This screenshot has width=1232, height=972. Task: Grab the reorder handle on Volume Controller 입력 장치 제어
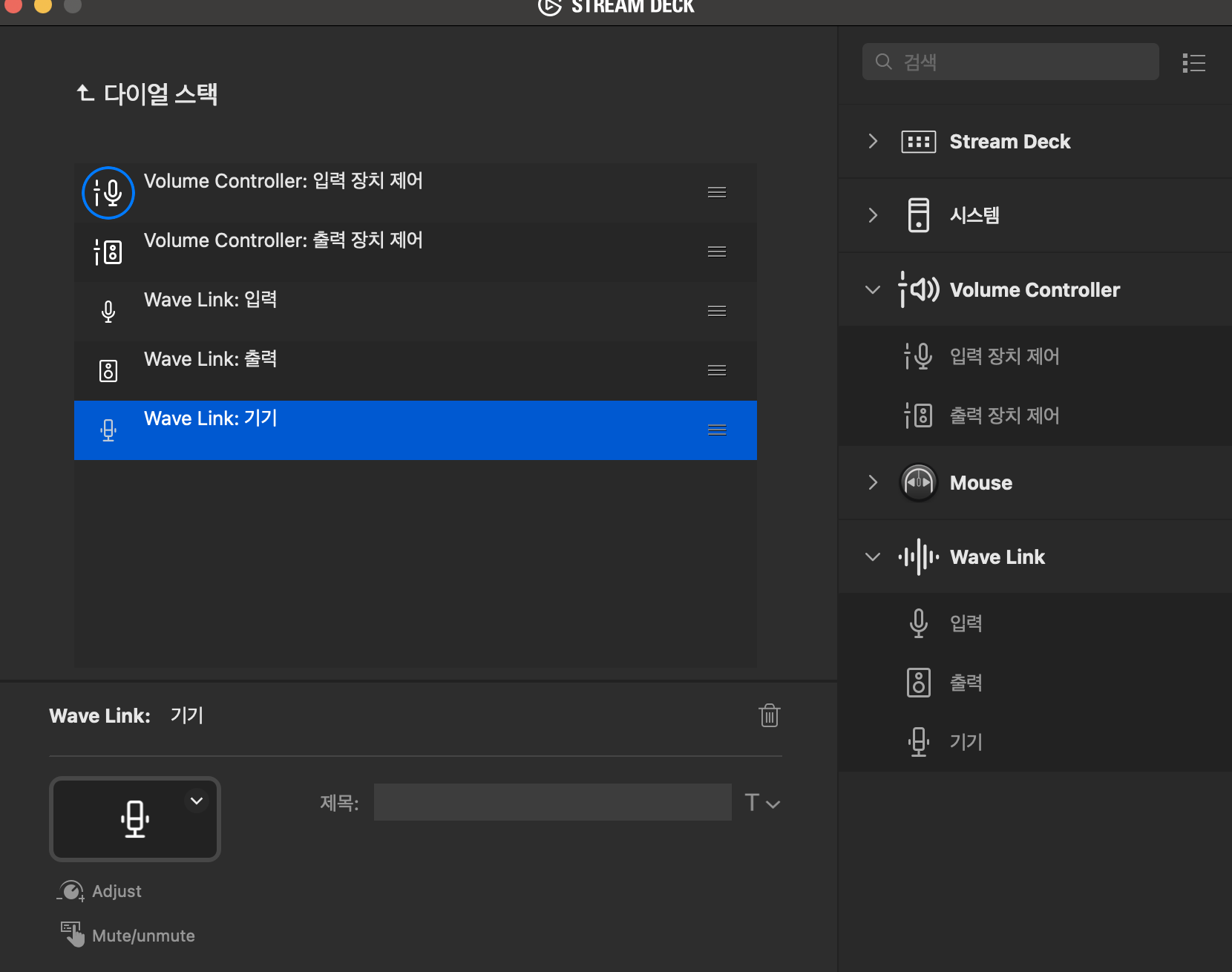(x=717, y=193)
